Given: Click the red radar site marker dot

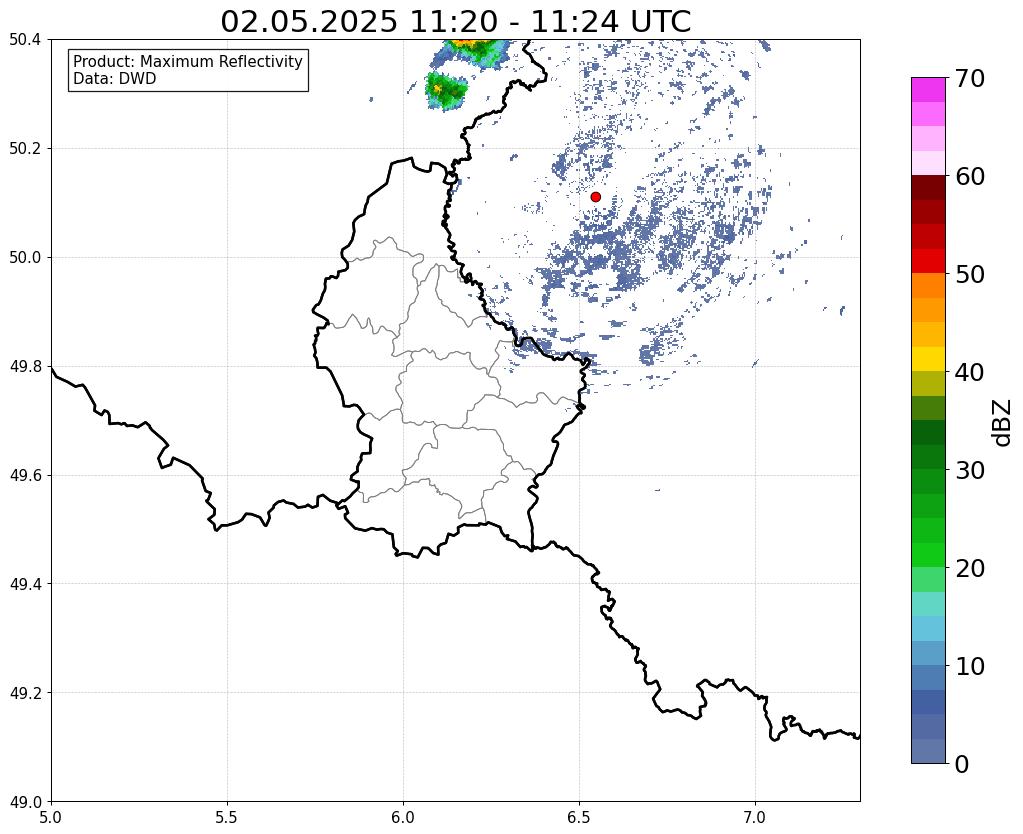Looking at the screenshot, I should coord(595,196).
